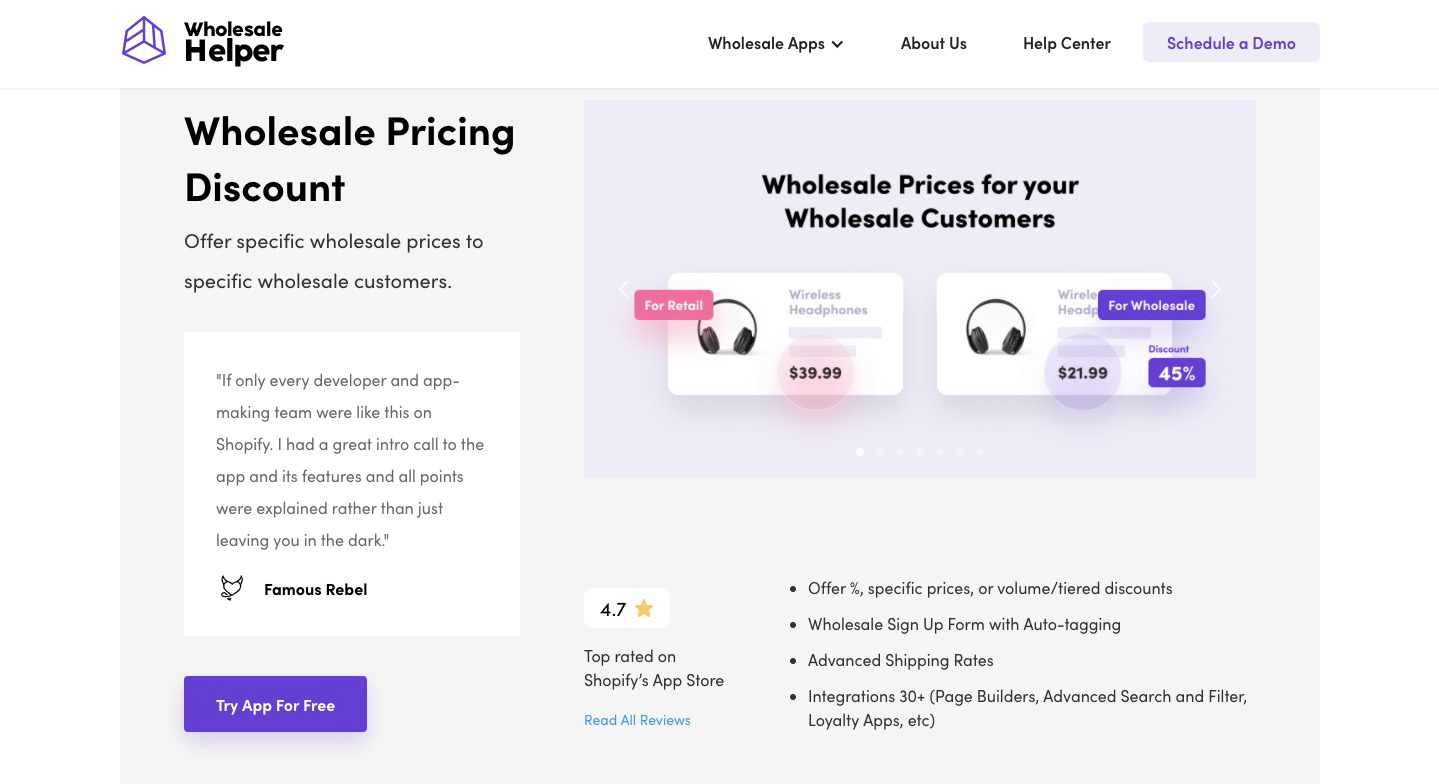Image resolution: width=1439 pixels, height=784 pixels.
Task: Click the Famous Rebel fox avatar icon
Action: pyautogui.click(x=231, y=588)
